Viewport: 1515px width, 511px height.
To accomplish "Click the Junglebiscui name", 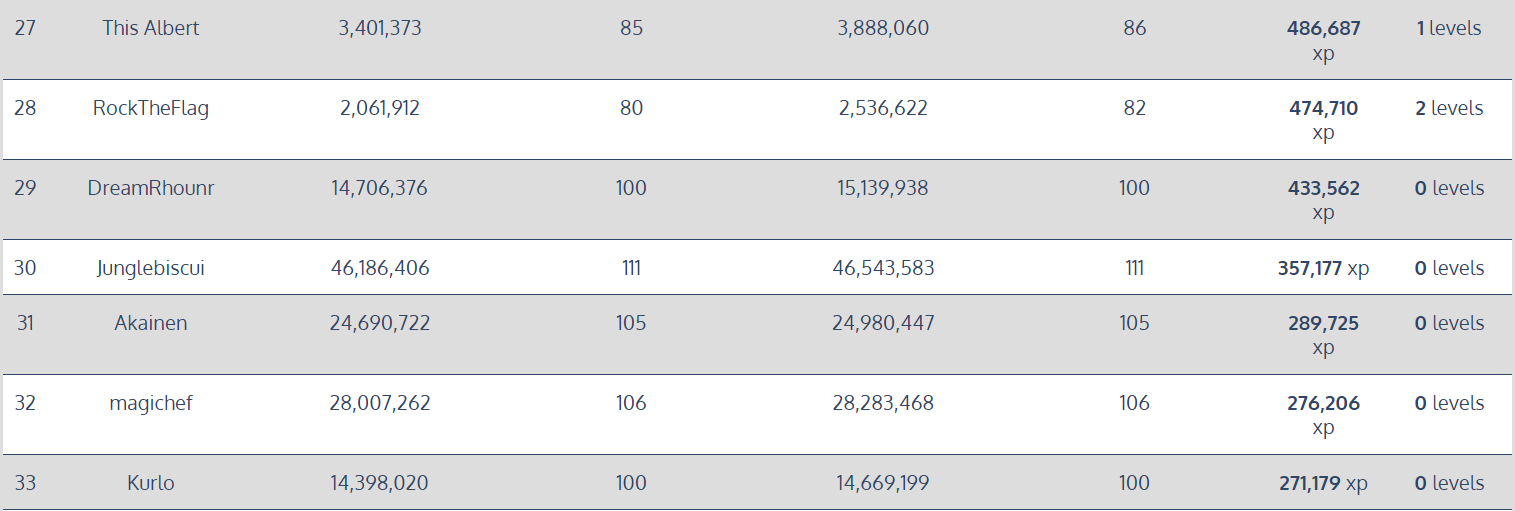I will (x=151, y=268).
